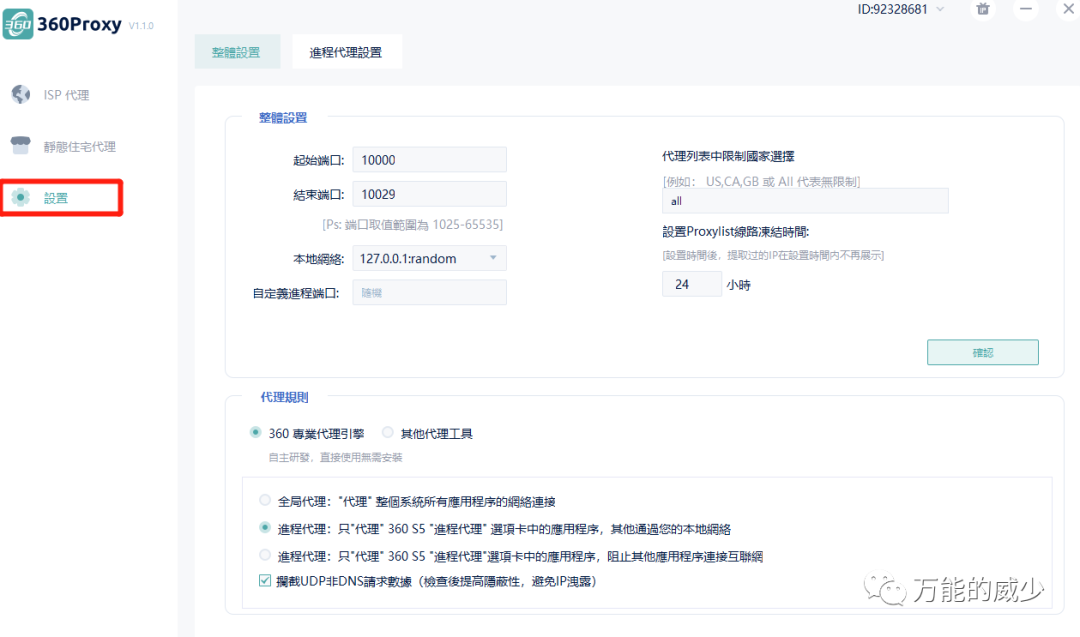Viewport: 1080px width, 637px height.
Task: Click the ISP 代理 globe icon
Action: (x=21, y=94)
